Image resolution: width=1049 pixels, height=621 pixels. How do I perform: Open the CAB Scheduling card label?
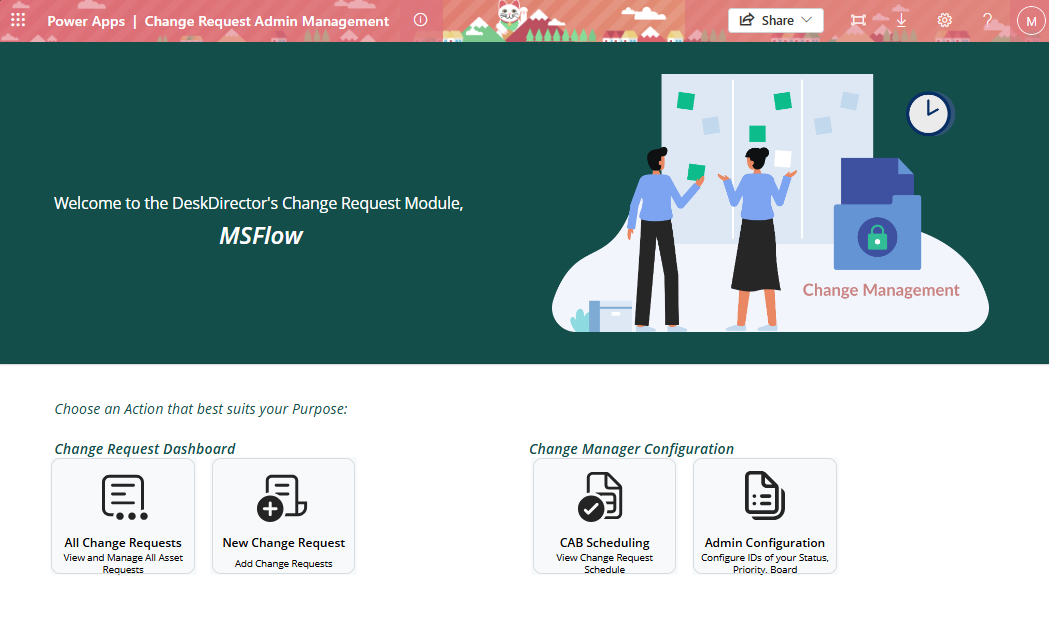[605, 543]
